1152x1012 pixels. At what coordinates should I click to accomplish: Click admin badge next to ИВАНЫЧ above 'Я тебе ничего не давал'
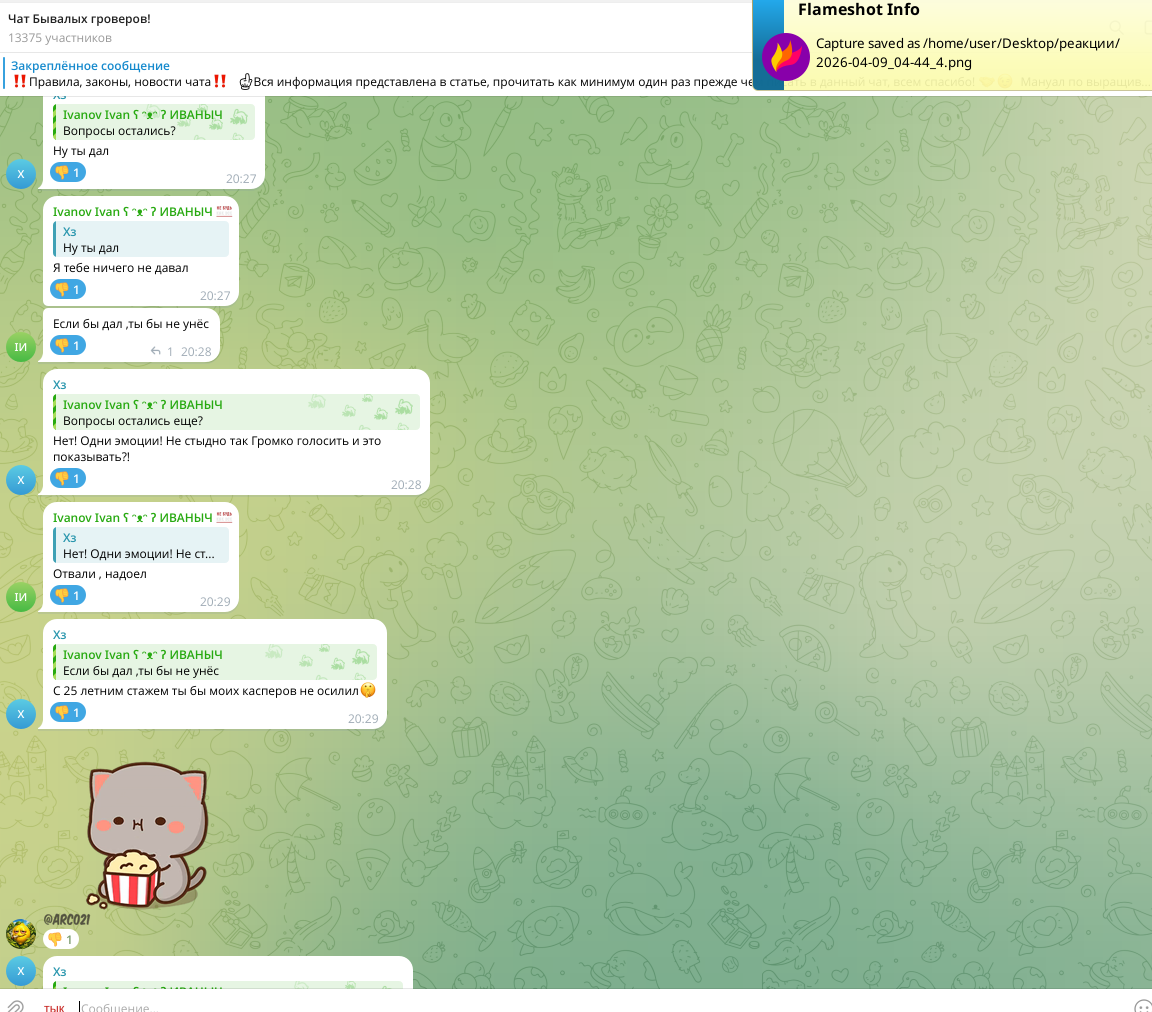coord(224,211)
